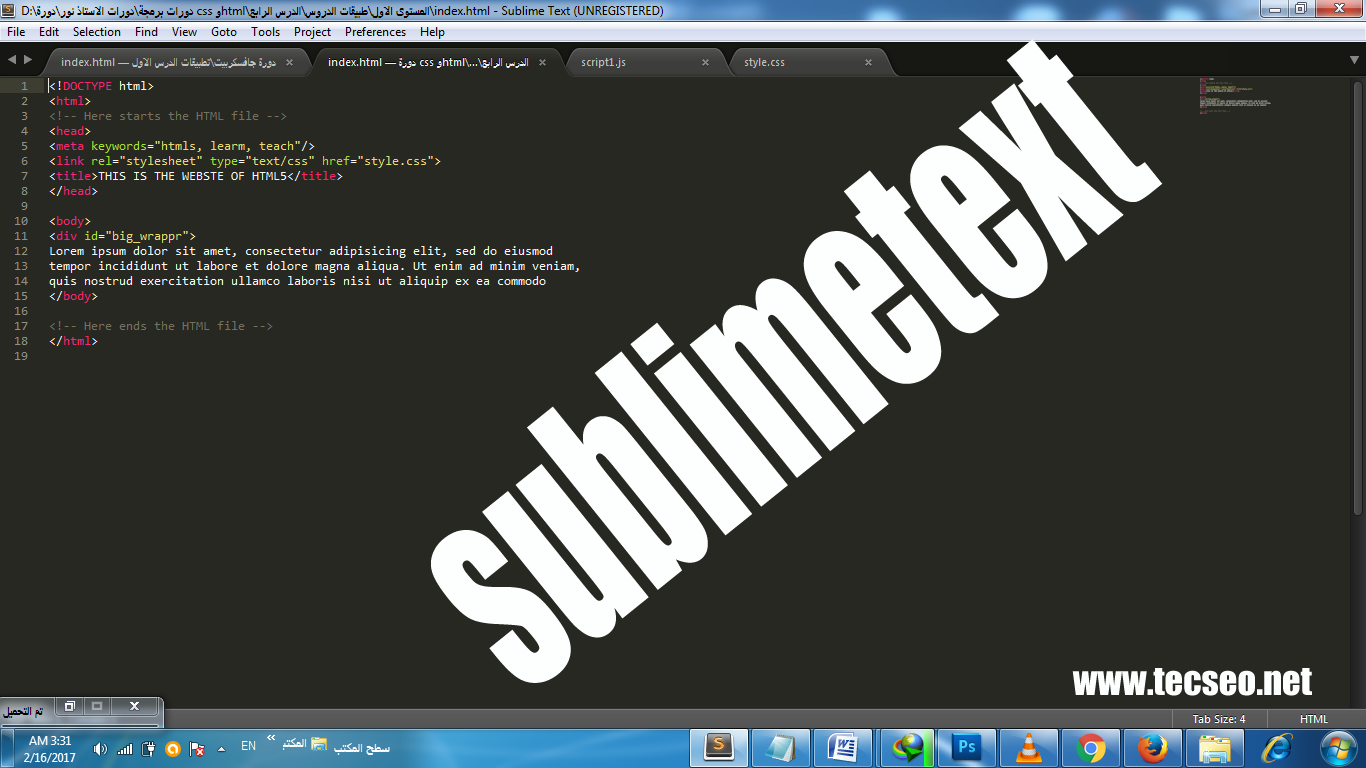
Task: Click the network signal tray icon
Action: pyautogui.click(x=125, y=749)
